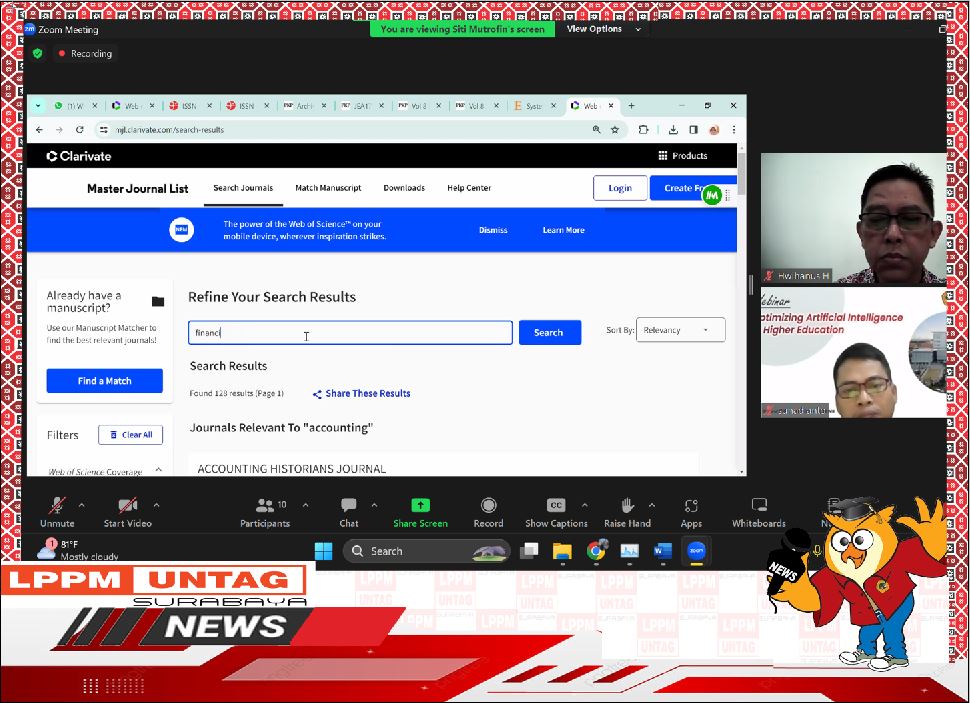
Task: Select the Search Journals tab
Action: pyautogui.click(x=243, y=188)
